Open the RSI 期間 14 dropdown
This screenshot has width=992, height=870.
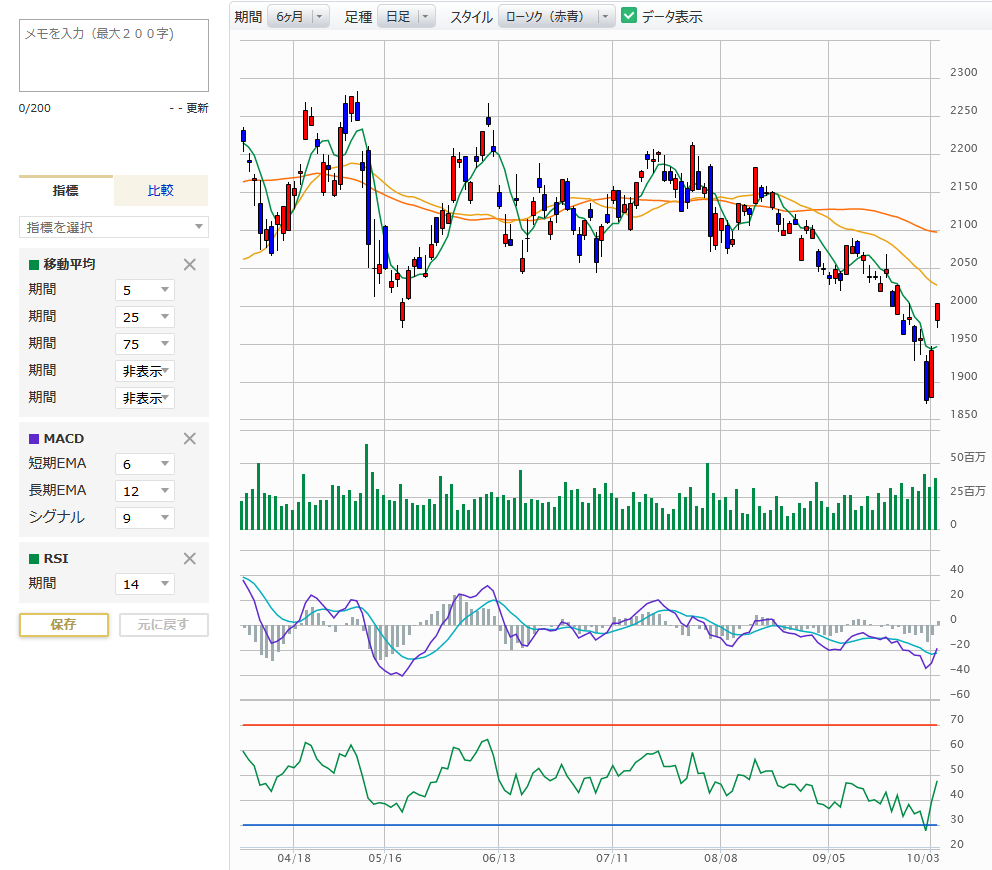point(145,584)
